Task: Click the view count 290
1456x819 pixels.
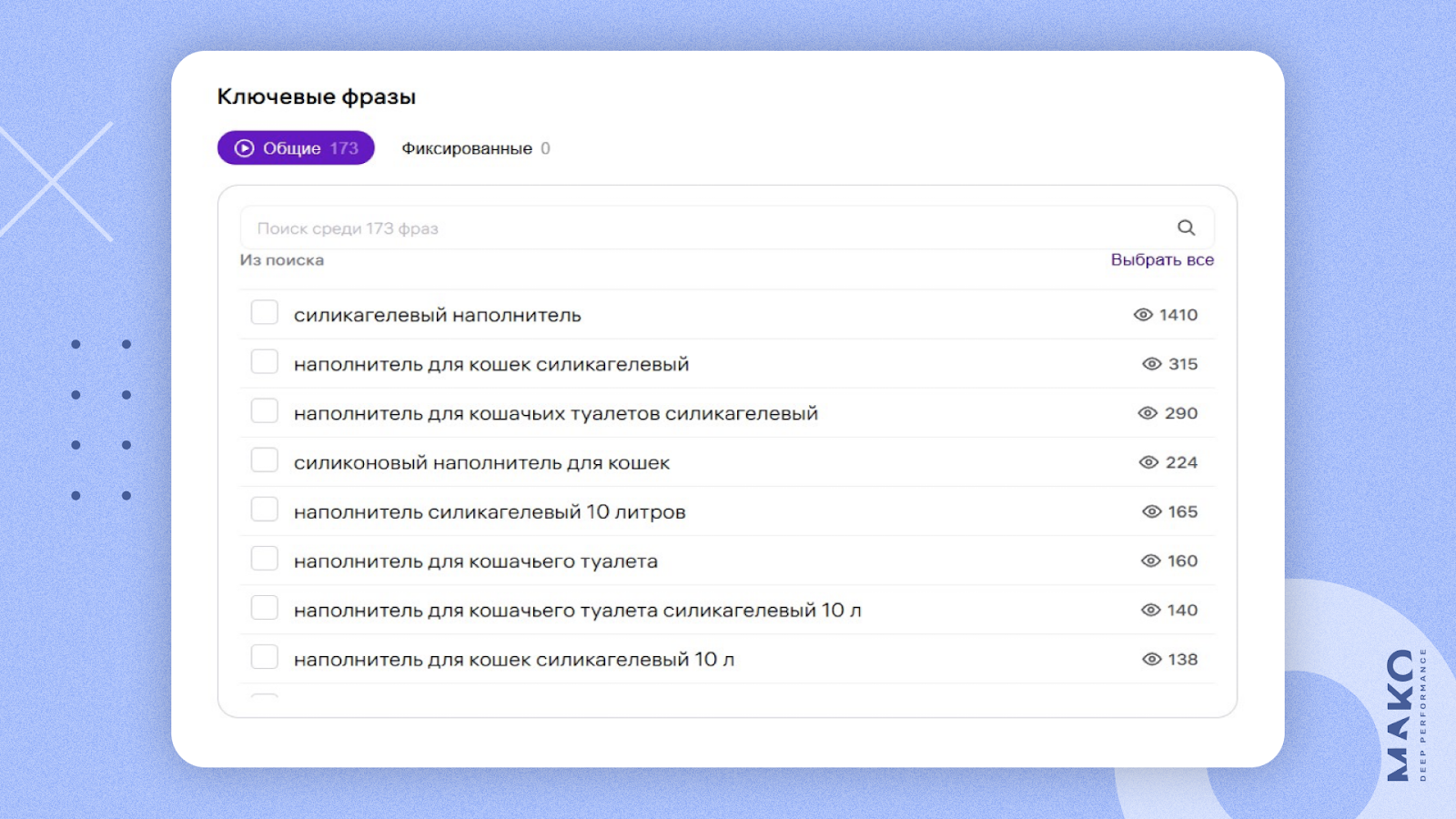Action: coord(1181,413)
